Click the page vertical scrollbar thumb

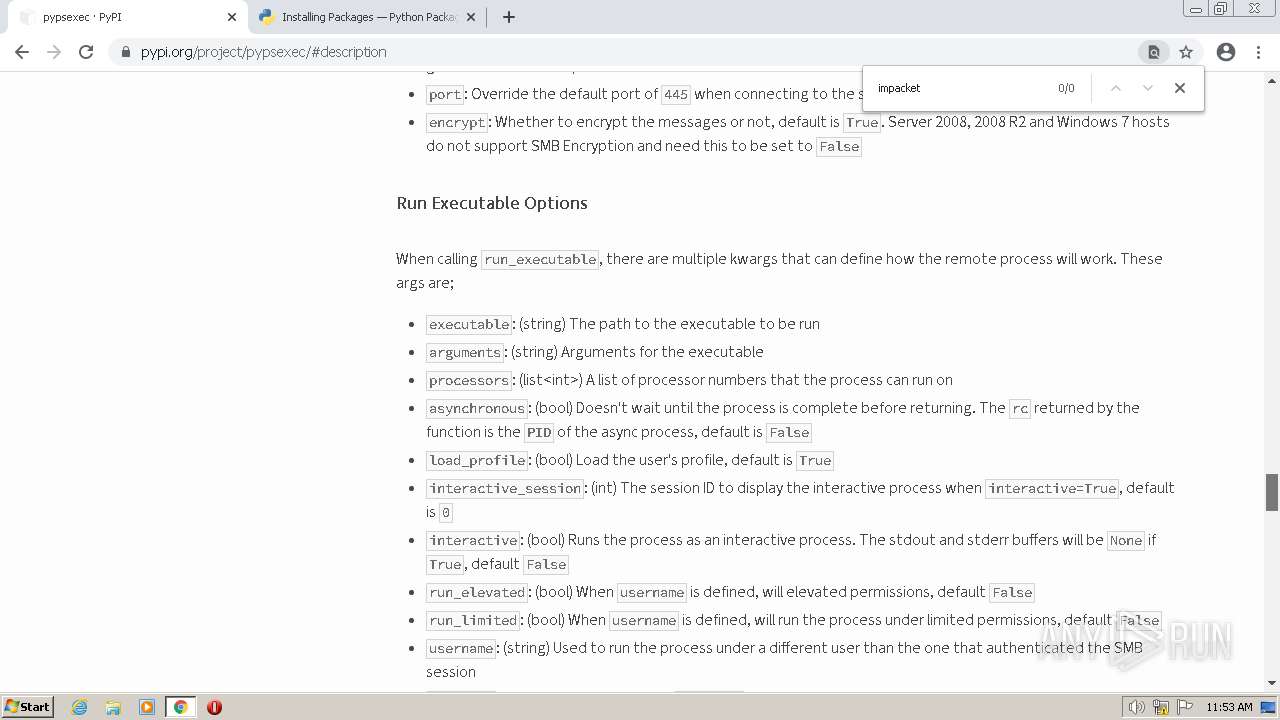(x=1272, y=492)
